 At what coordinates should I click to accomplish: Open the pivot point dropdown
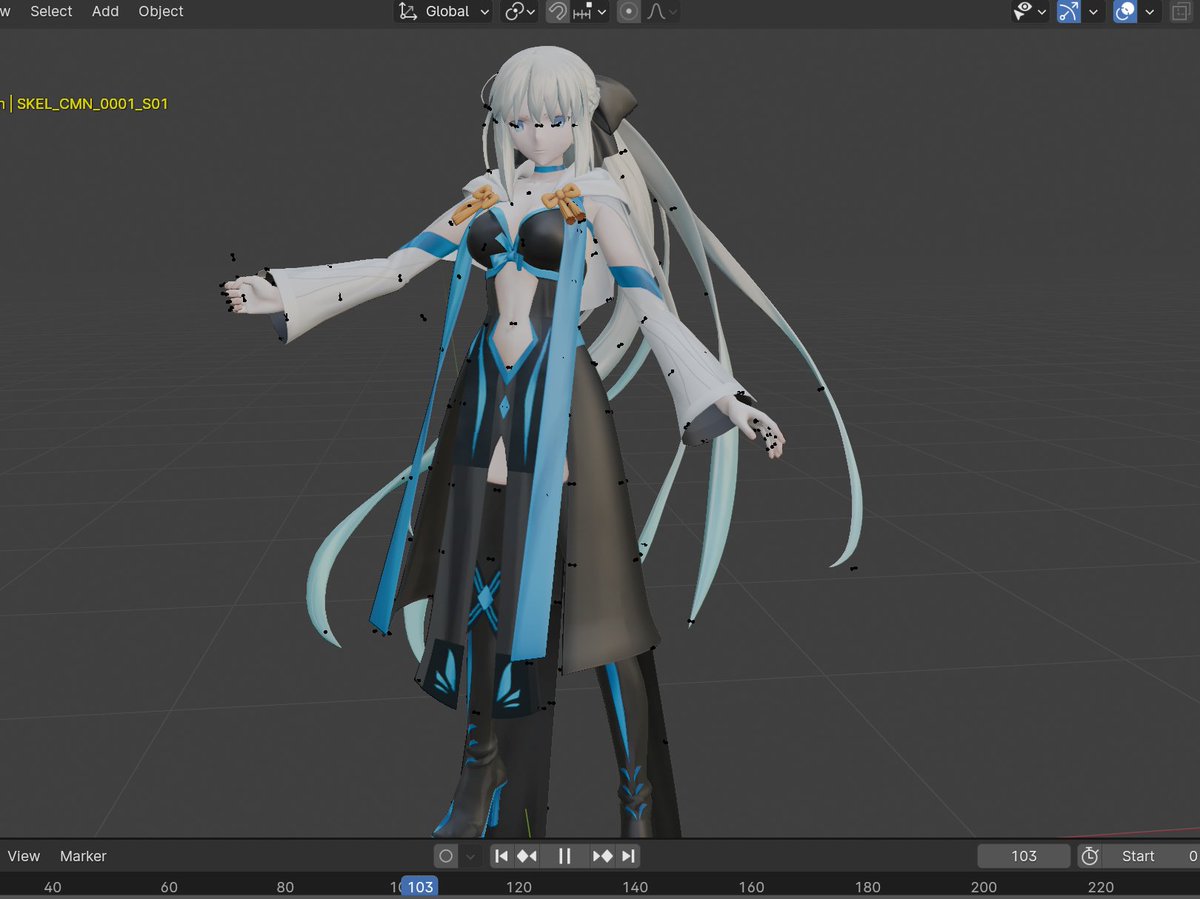pyautogui.click(x=519, y=12)
